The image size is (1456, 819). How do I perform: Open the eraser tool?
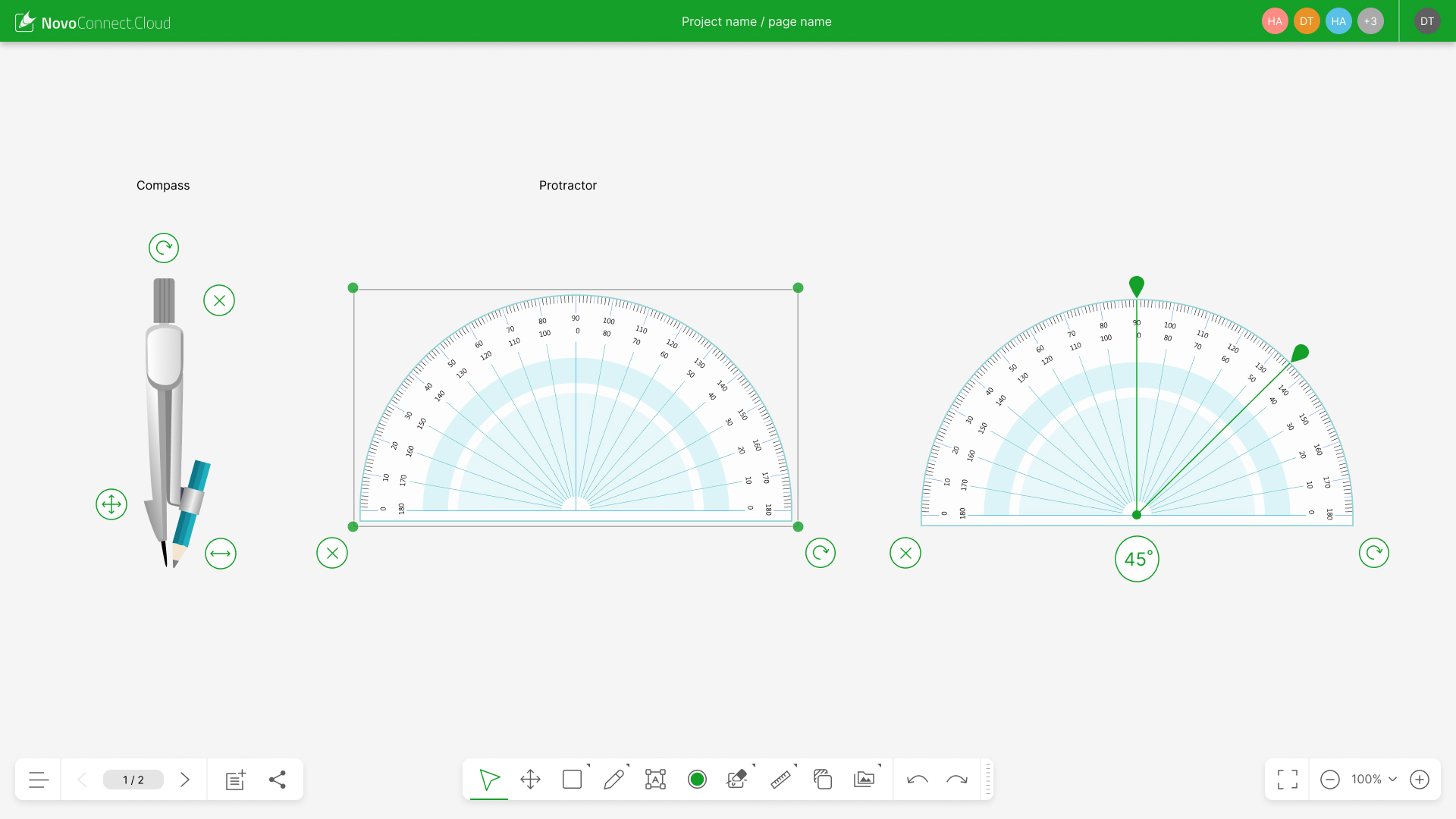tap(736, 779)
